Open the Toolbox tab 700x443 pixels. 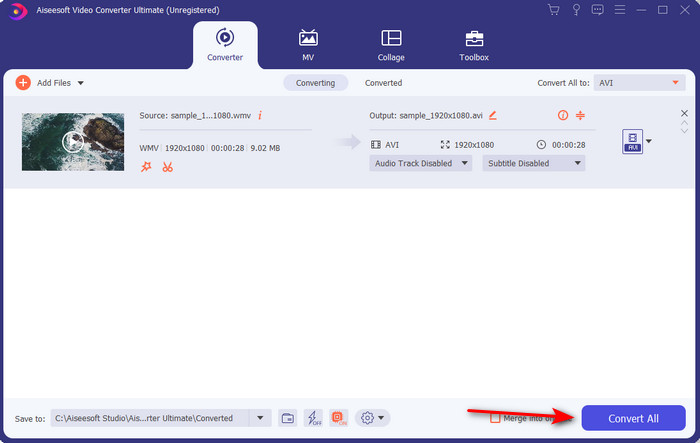(474, 45)
